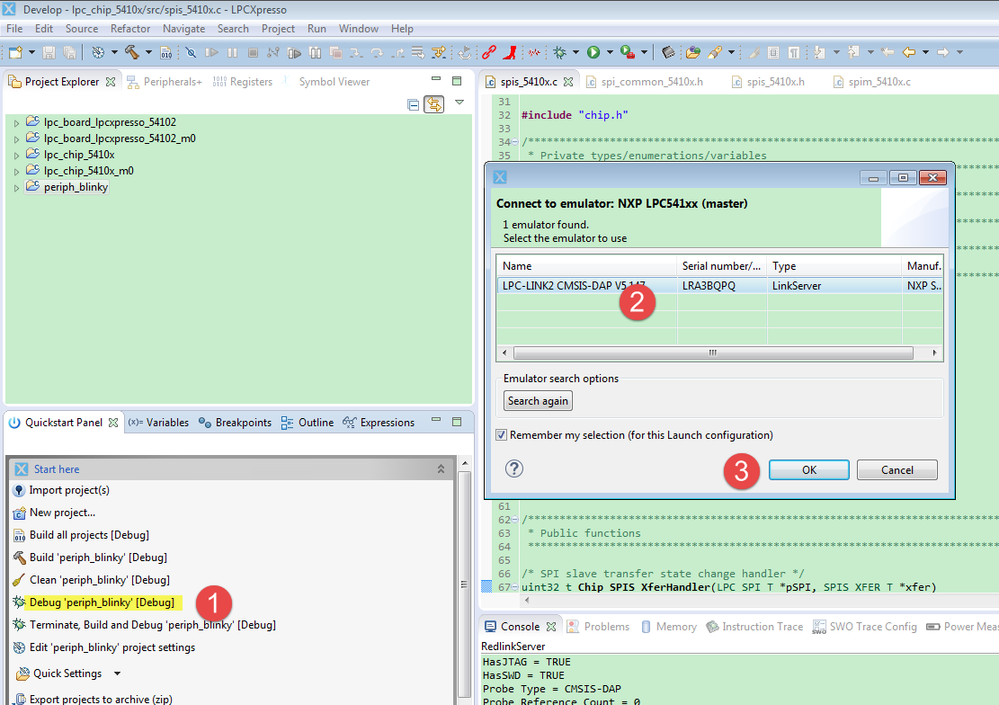Image resolution: width=999 pixels, height=705 pixels.
Task: Open the File menu
Action: (14, 29)
